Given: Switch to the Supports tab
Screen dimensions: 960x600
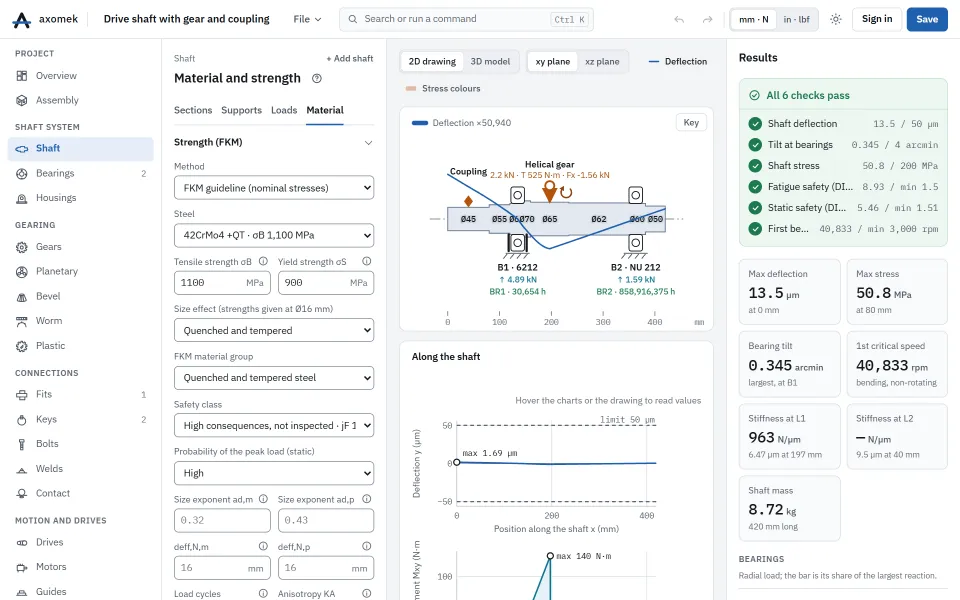Looking at the screenshot, I should [241, 110].
